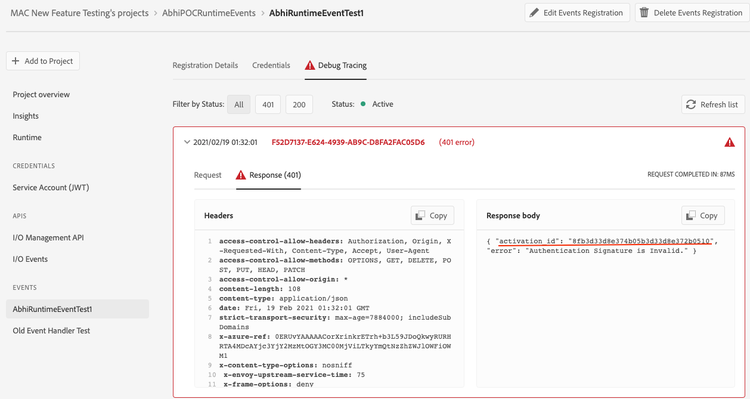Select I/O Management API in the sidebar

click(48, 237)
